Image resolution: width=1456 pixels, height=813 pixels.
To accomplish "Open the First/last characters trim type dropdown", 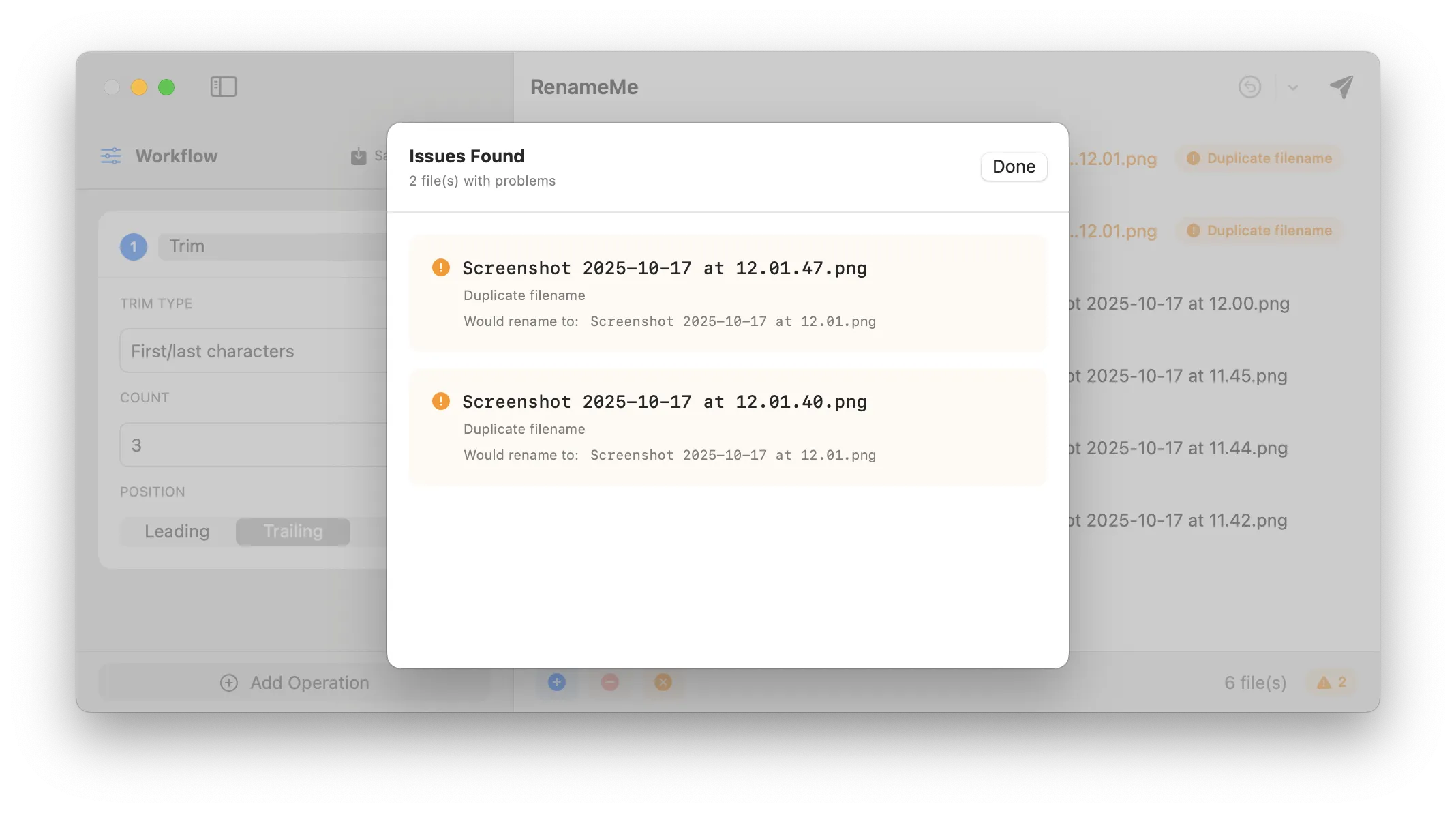I will (x=254, y=351).
